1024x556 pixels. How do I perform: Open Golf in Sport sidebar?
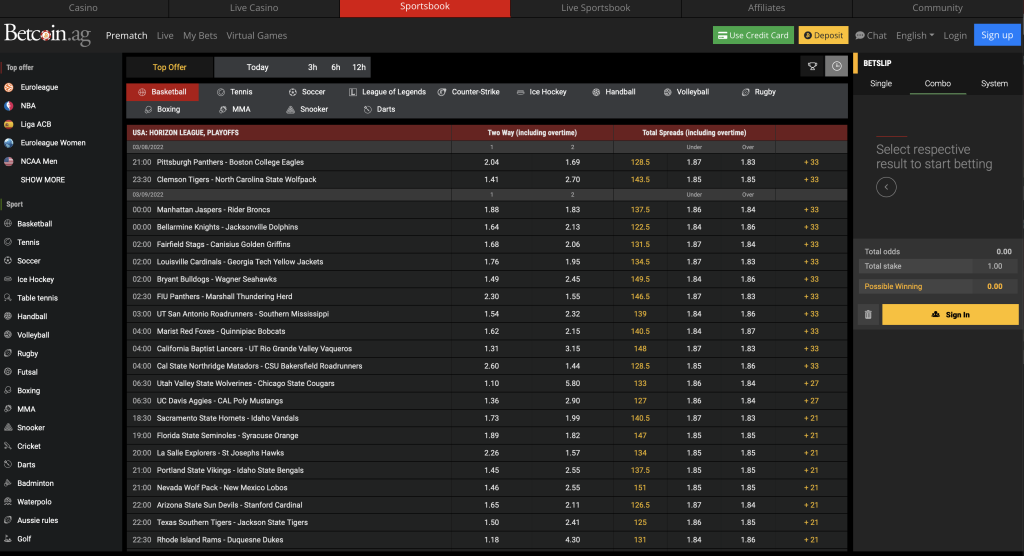tap(24, 539)
